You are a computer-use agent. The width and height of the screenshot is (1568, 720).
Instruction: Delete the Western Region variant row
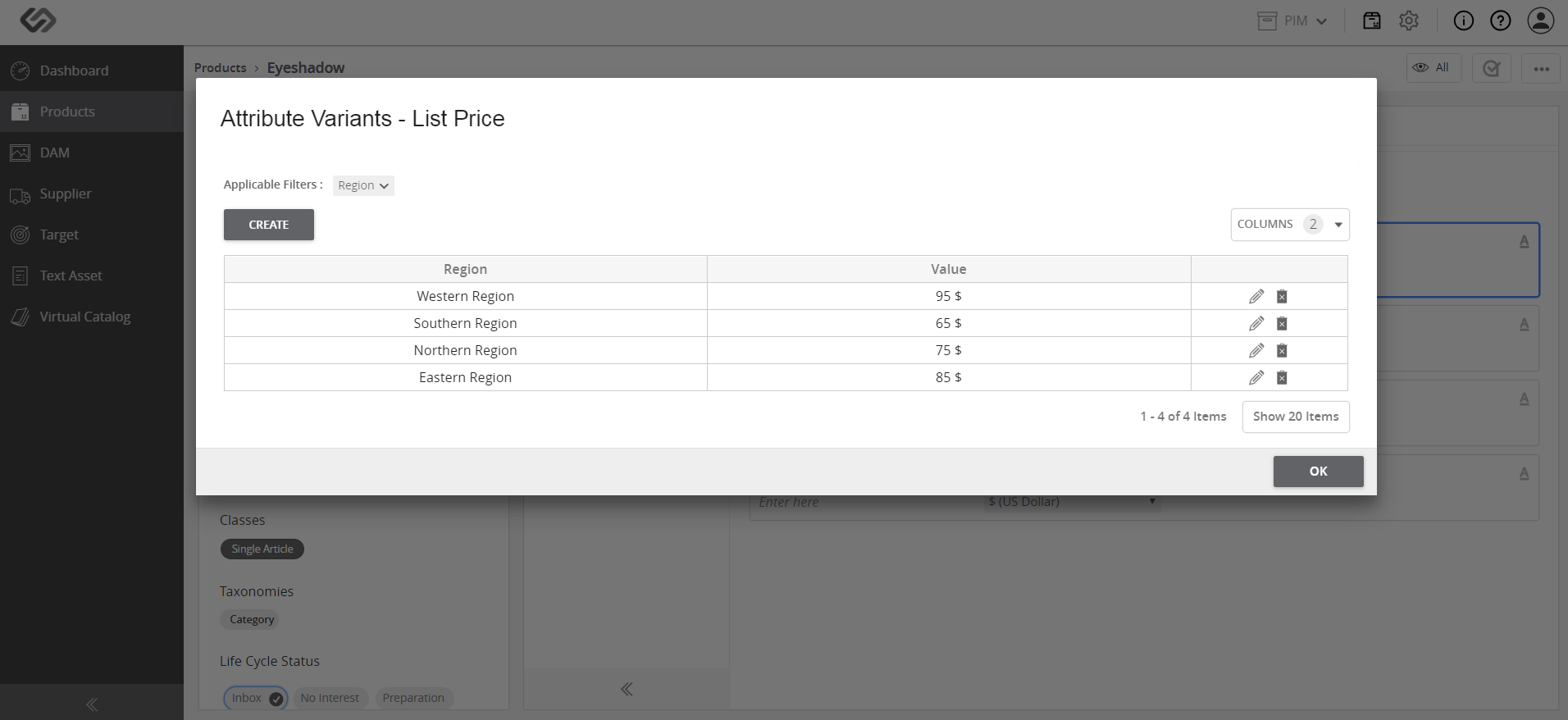pyautogui.click(x=1282, y=296)
